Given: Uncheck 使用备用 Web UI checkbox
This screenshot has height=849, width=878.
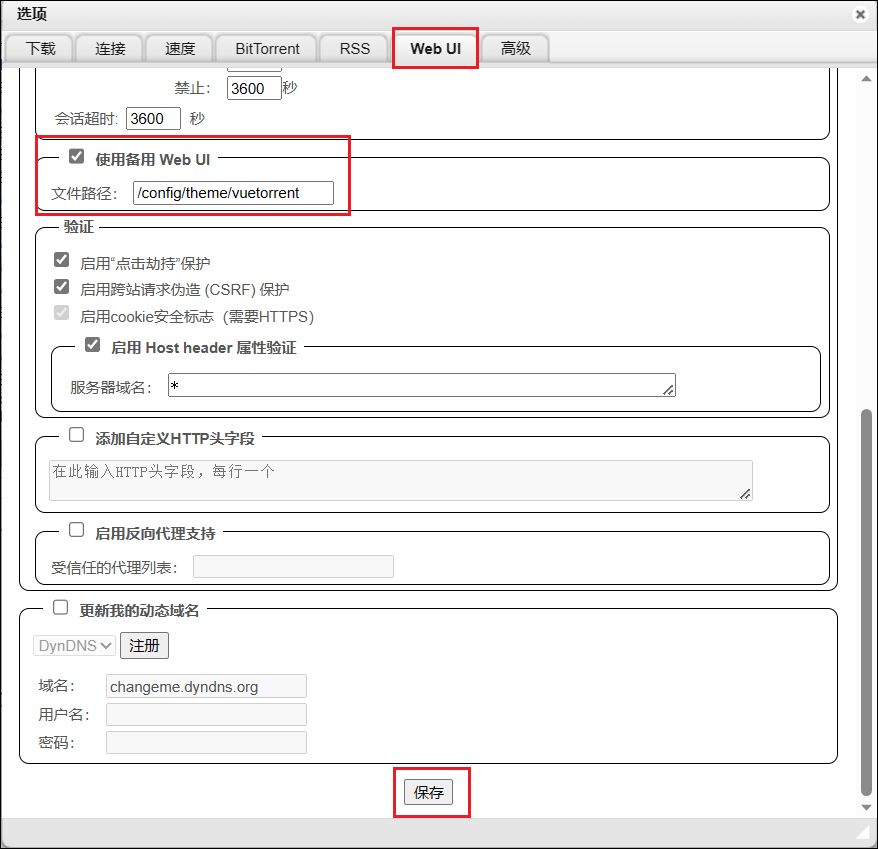Looking at the screenshot, I should [x=76, y=157].
